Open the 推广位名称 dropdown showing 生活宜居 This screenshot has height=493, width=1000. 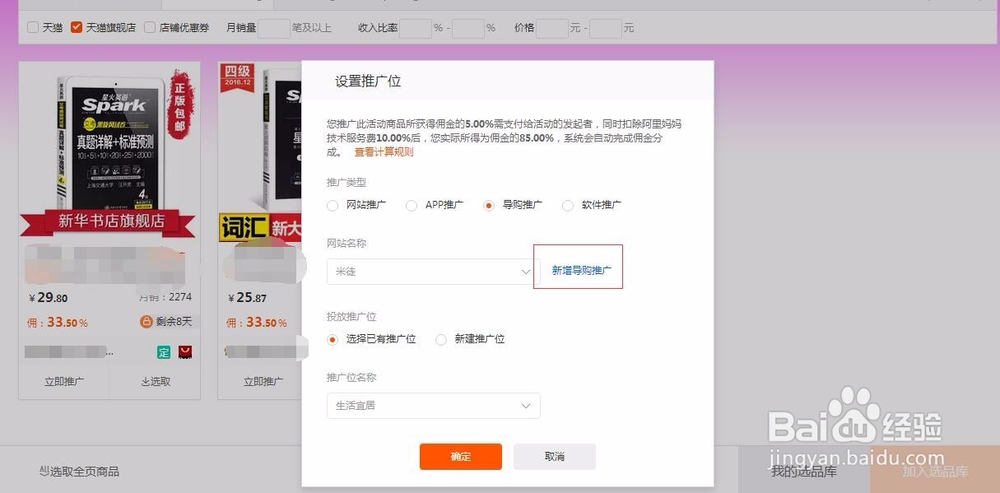click(x=433, y=406)
